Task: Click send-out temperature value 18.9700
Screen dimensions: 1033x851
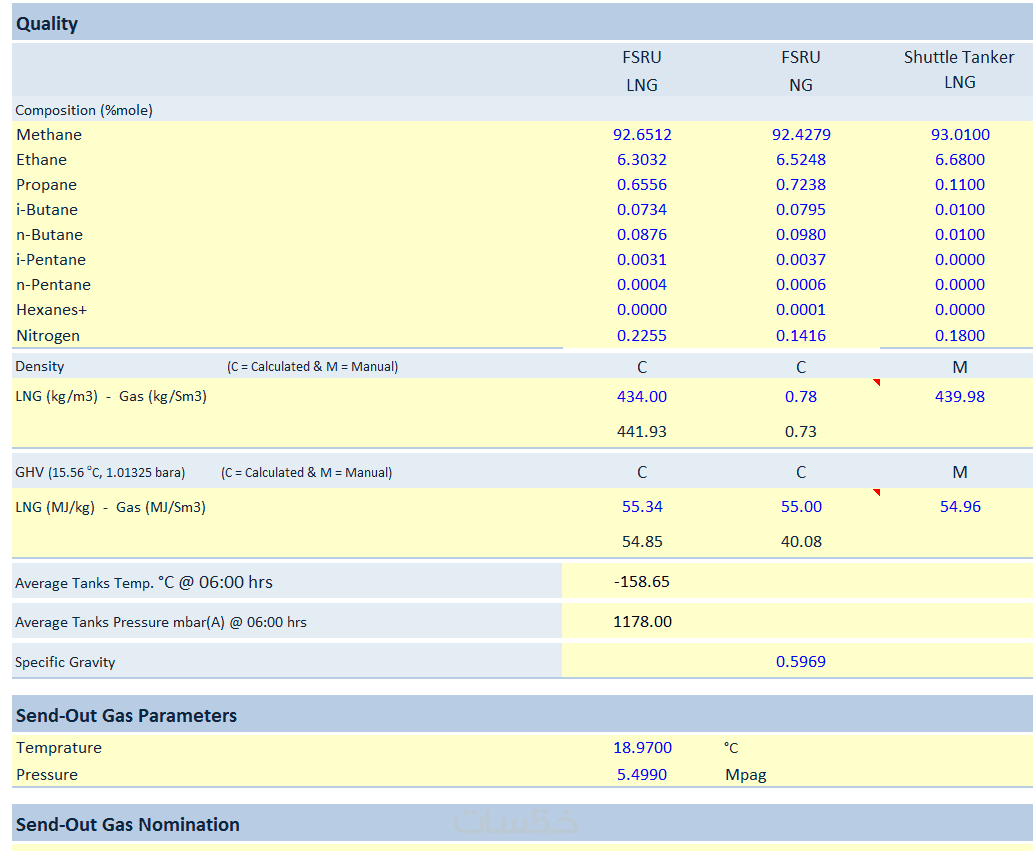Action: pos(642,748)
